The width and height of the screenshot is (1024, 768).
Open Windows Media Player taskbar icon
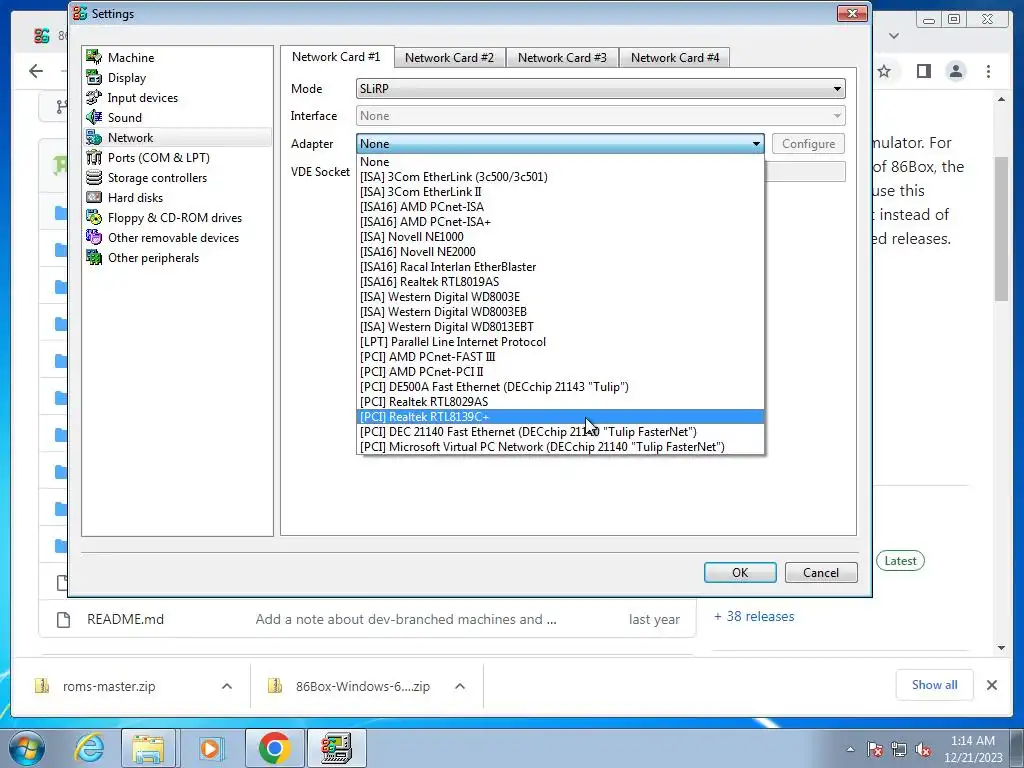(x=210, y=748)
